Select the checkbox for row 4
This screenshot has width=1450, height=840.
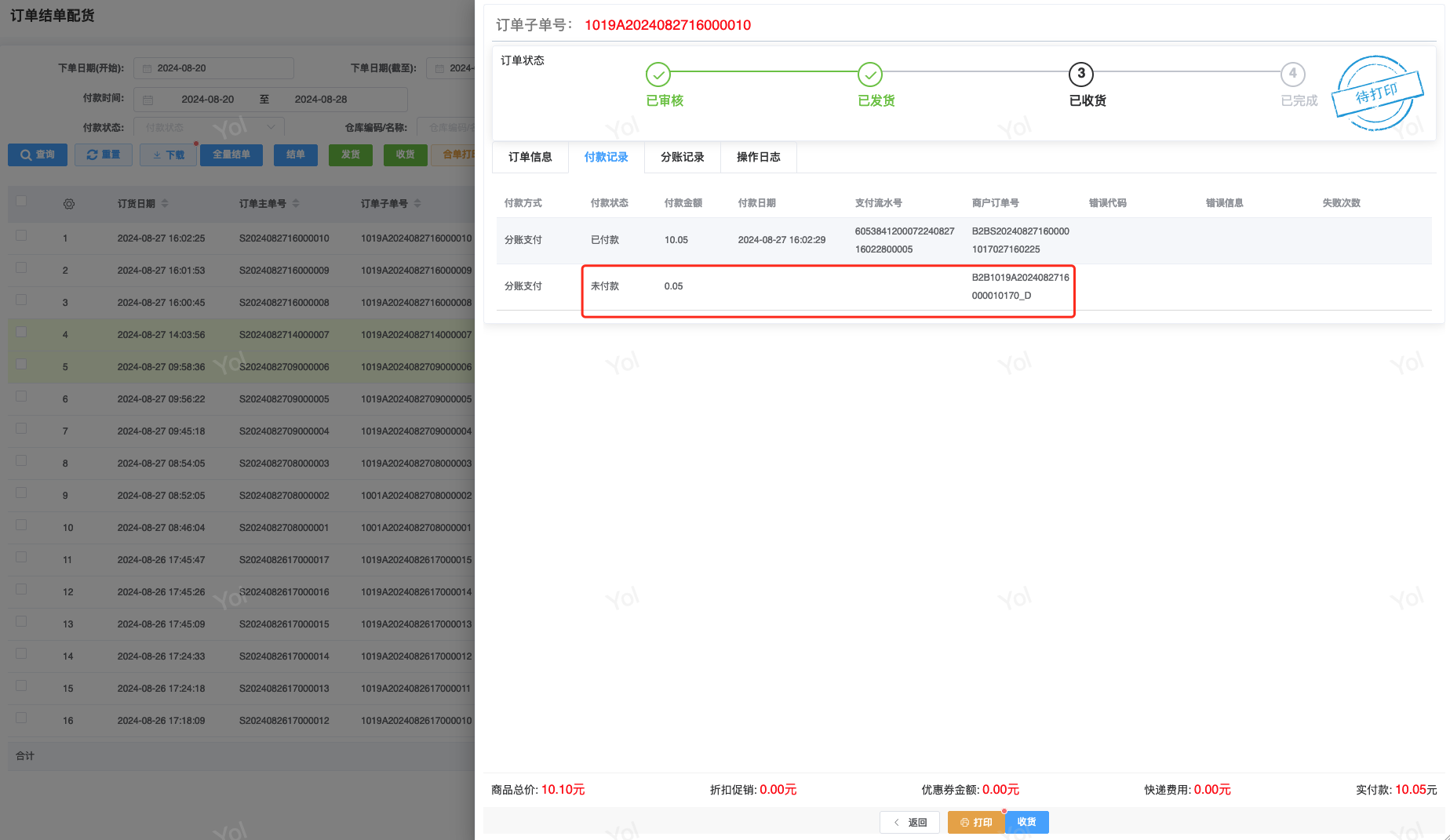(x=21, y=332)
